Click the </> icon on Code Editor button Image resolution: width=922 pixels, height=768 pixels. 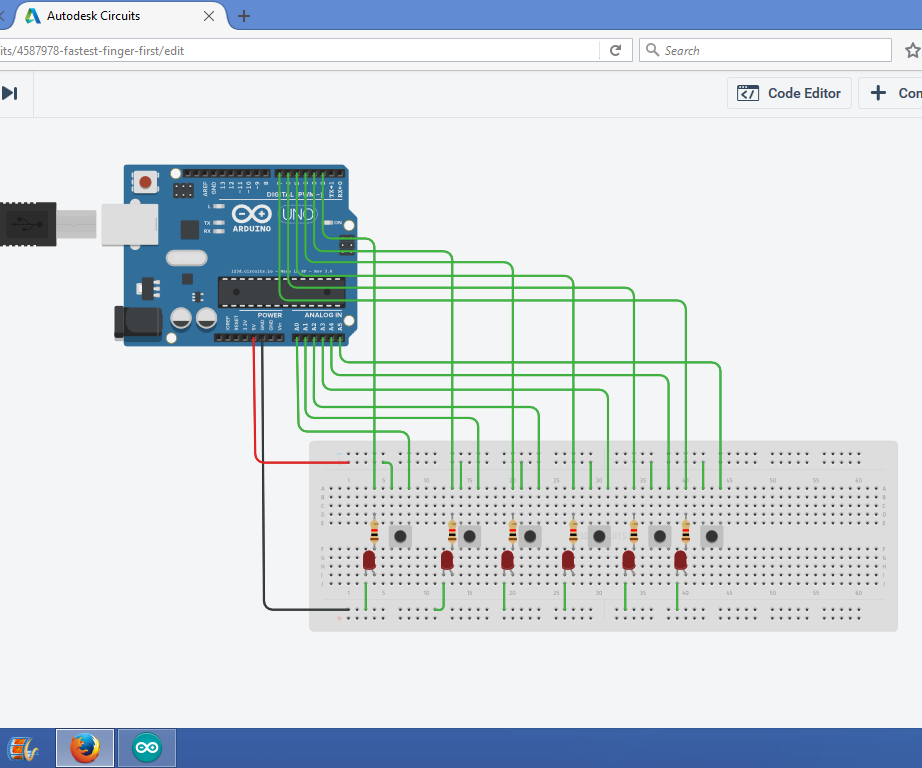[x=748, y=92]
